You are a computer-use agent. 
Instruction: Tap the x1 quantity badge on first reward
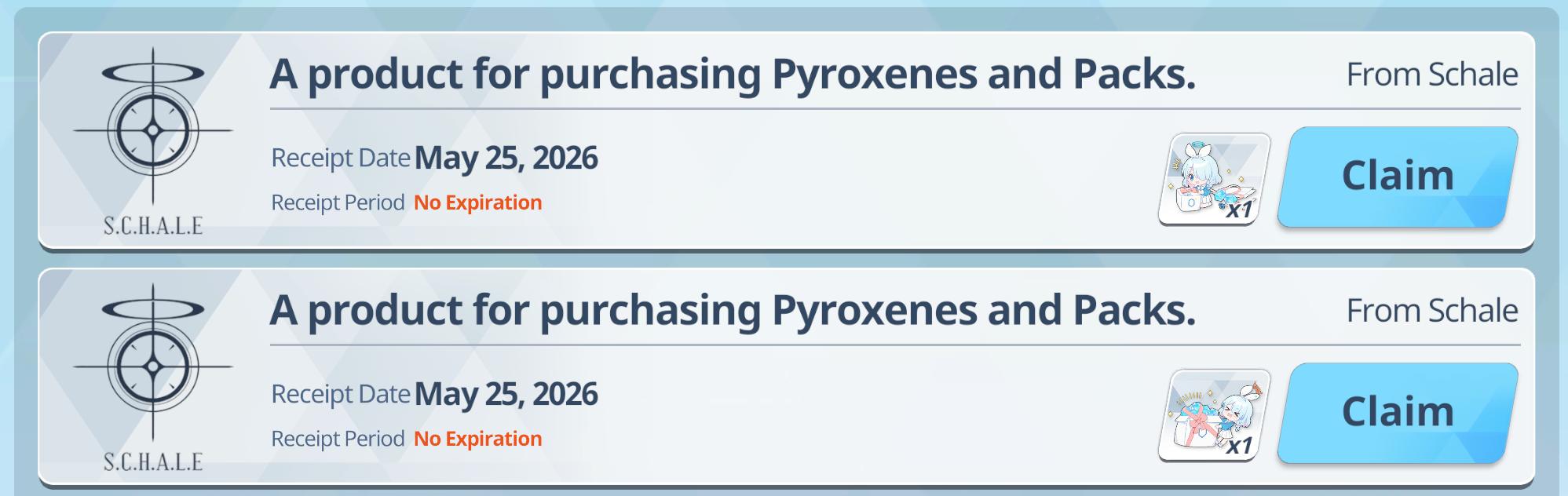pyautogui.click(x=1240, y=210)
